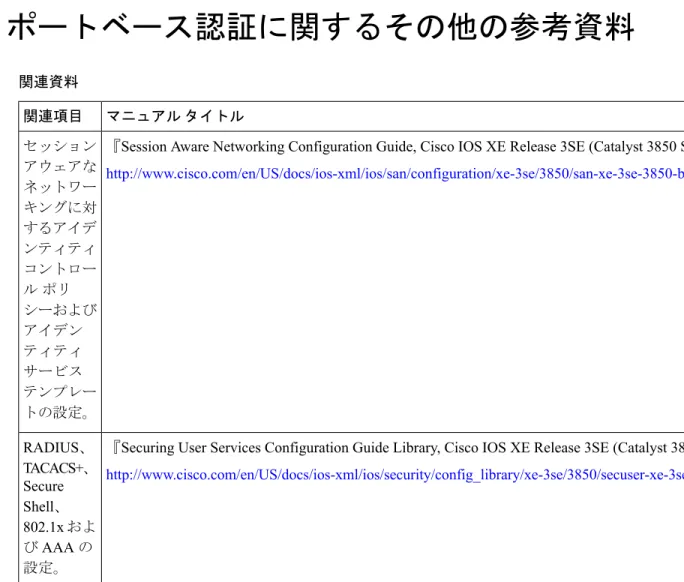Click the RADIUS、TACACS+、Secure Shell topic cell
This screenshot has height=582, width=684.
coord(59,508)
